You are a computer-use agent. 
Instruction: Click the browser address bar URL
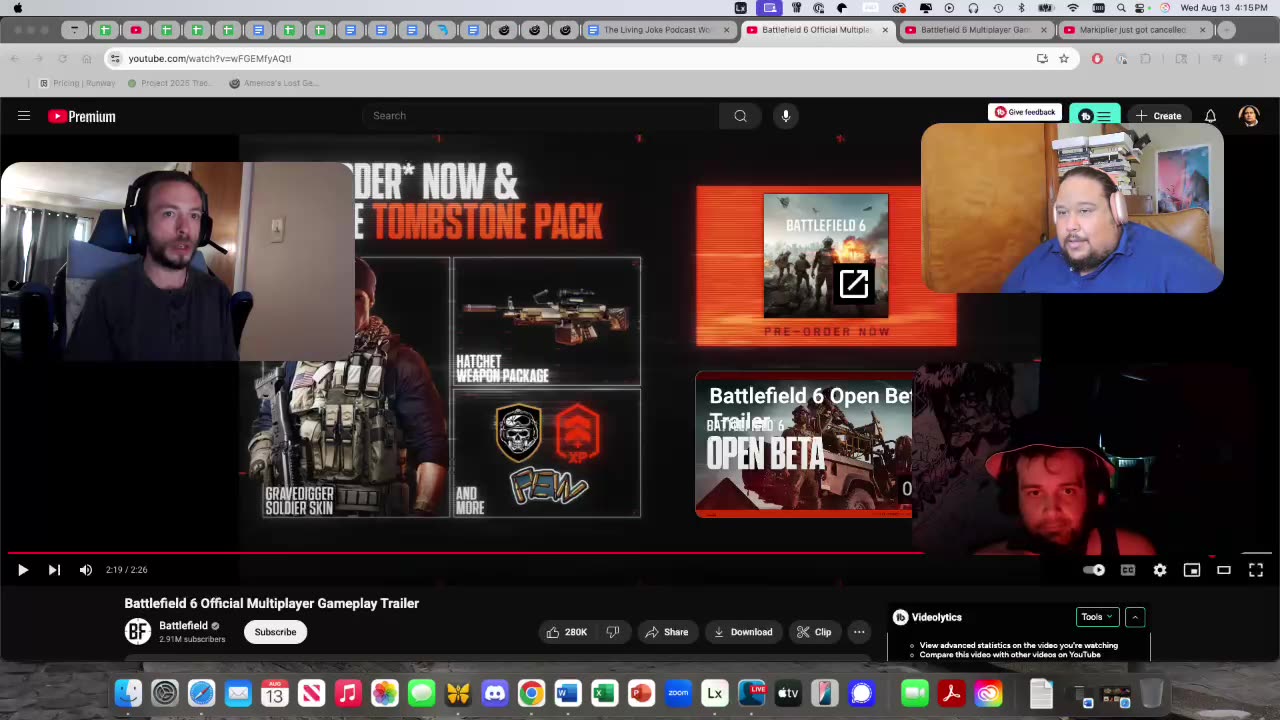click(x=210, y=59)
